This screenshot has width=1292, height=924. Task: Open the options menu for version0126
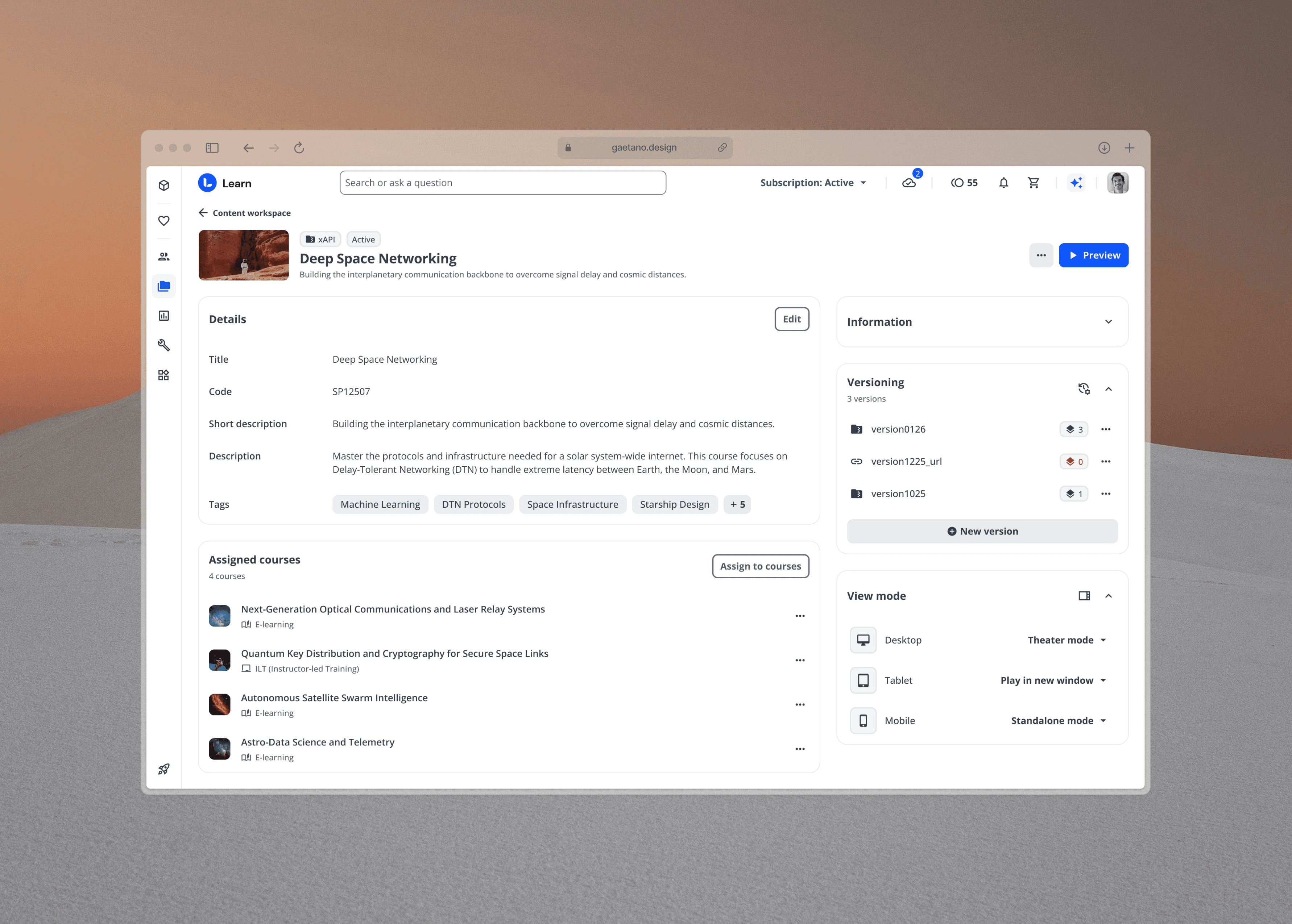1105,429
